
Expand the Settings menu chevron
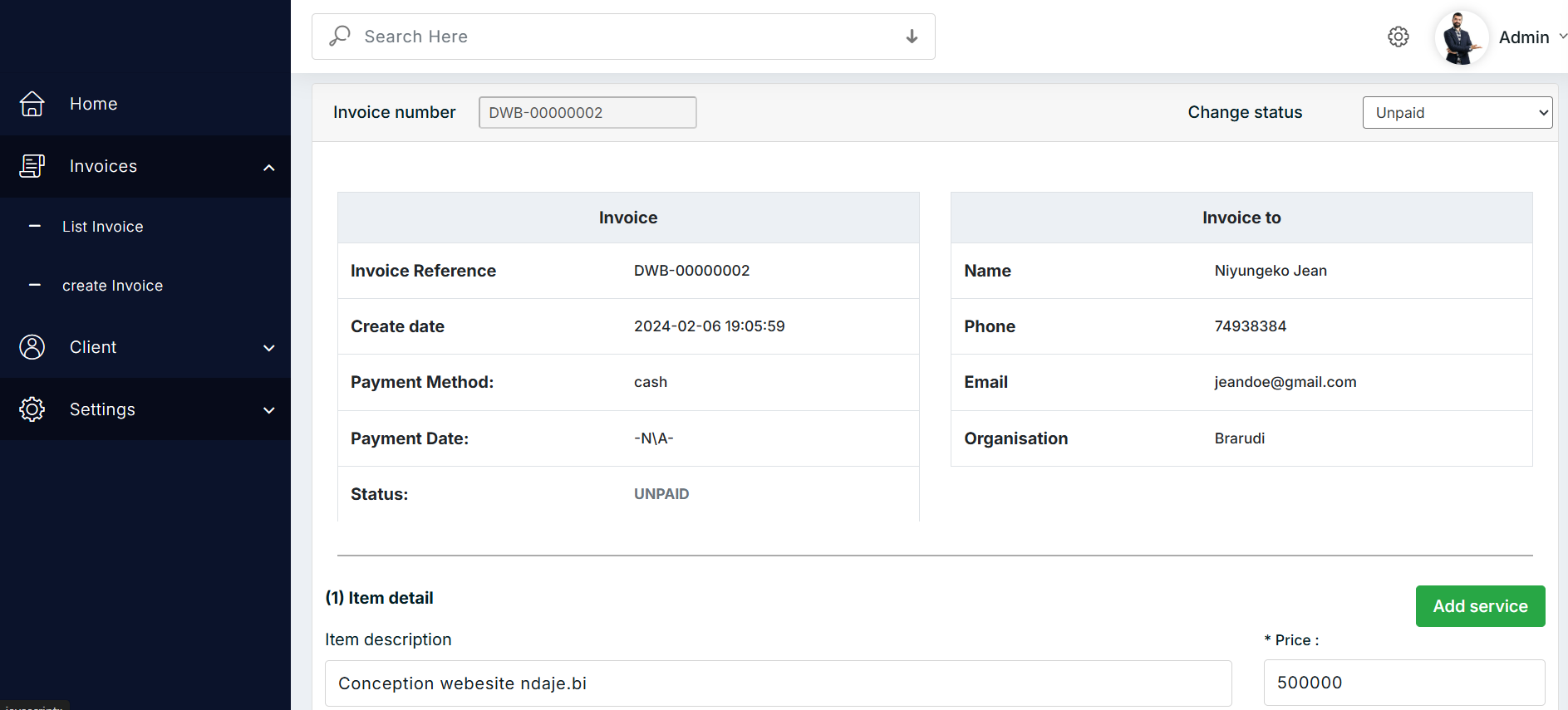click(269, 410)
